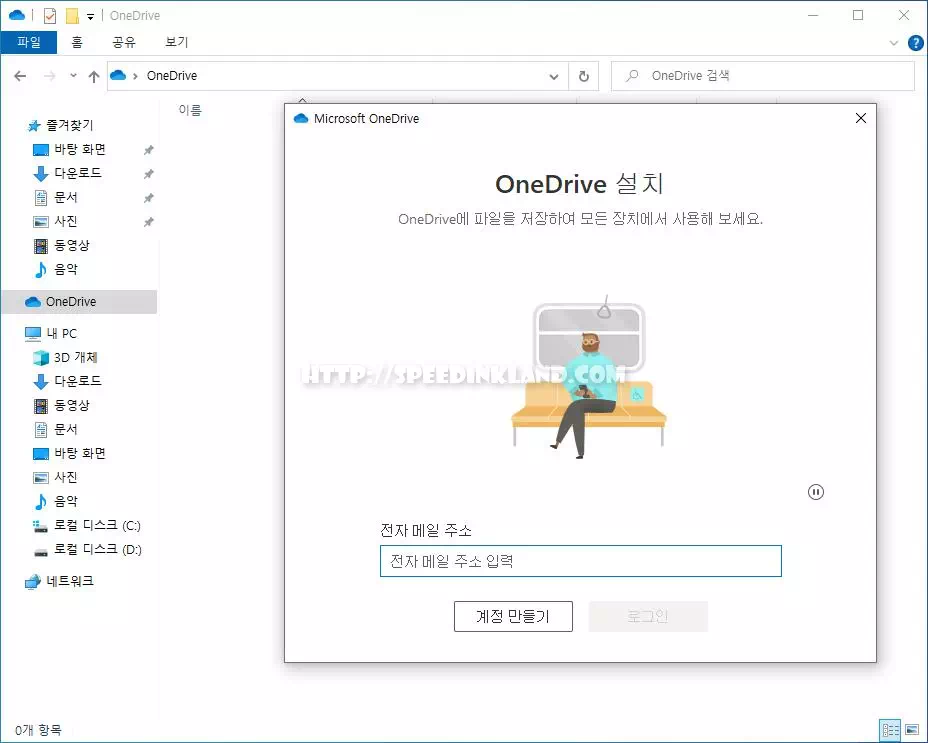The height and width of the screenshot is (743, 928).
Task: Click the OneDrive cloud icon in title bar
Action: click(17, 15)
